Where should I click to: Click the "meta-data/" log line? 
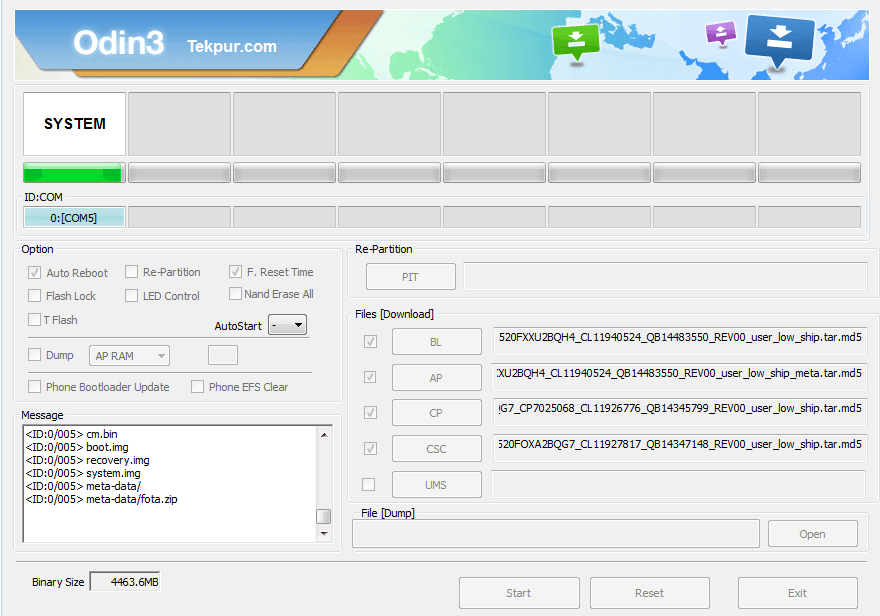point(83,486)
